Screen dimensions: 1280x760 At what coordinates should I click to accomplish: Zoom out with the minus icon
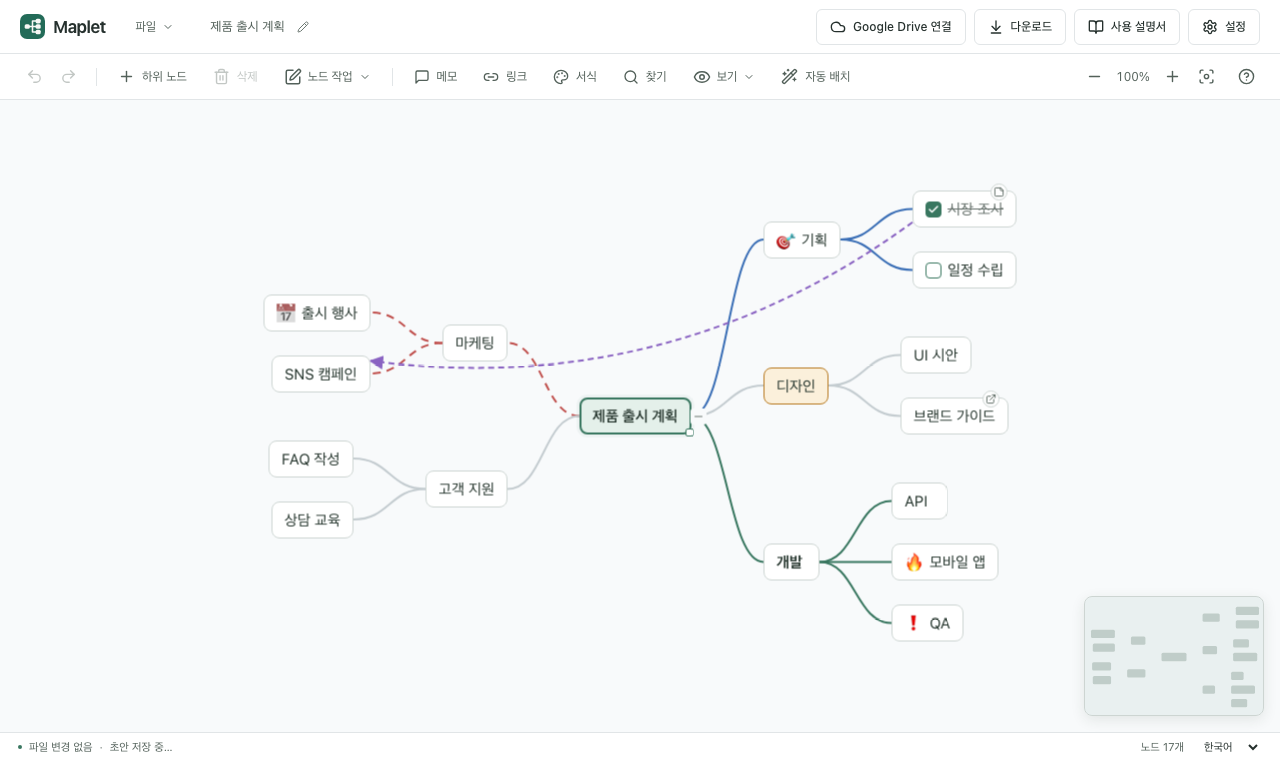point(1094,77)
